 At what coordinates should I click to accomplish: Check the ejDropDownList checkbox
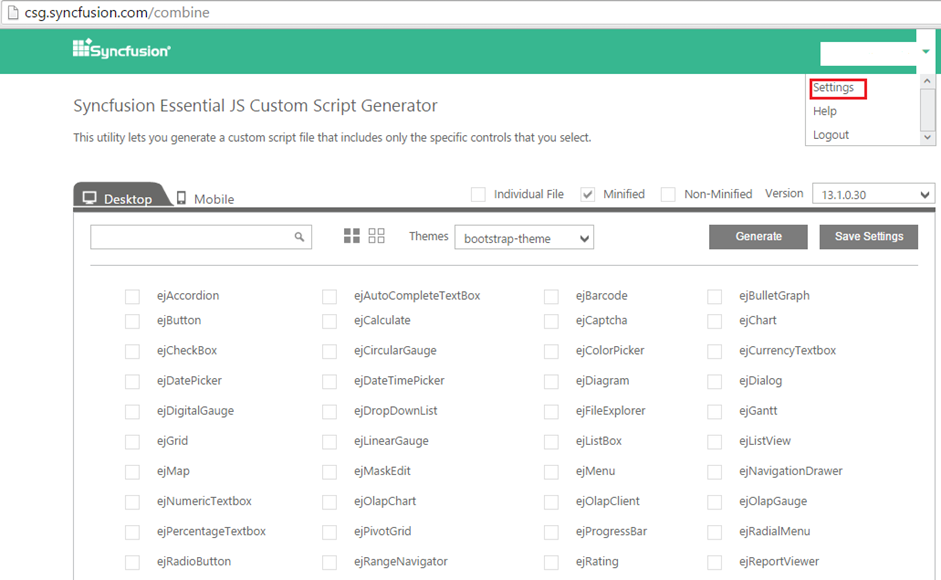329,412
